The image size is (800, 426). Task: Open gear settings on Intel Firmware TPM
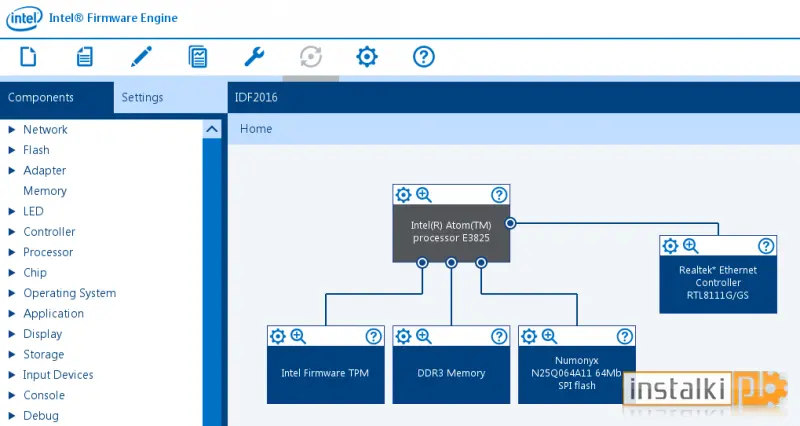pos(278,336)
